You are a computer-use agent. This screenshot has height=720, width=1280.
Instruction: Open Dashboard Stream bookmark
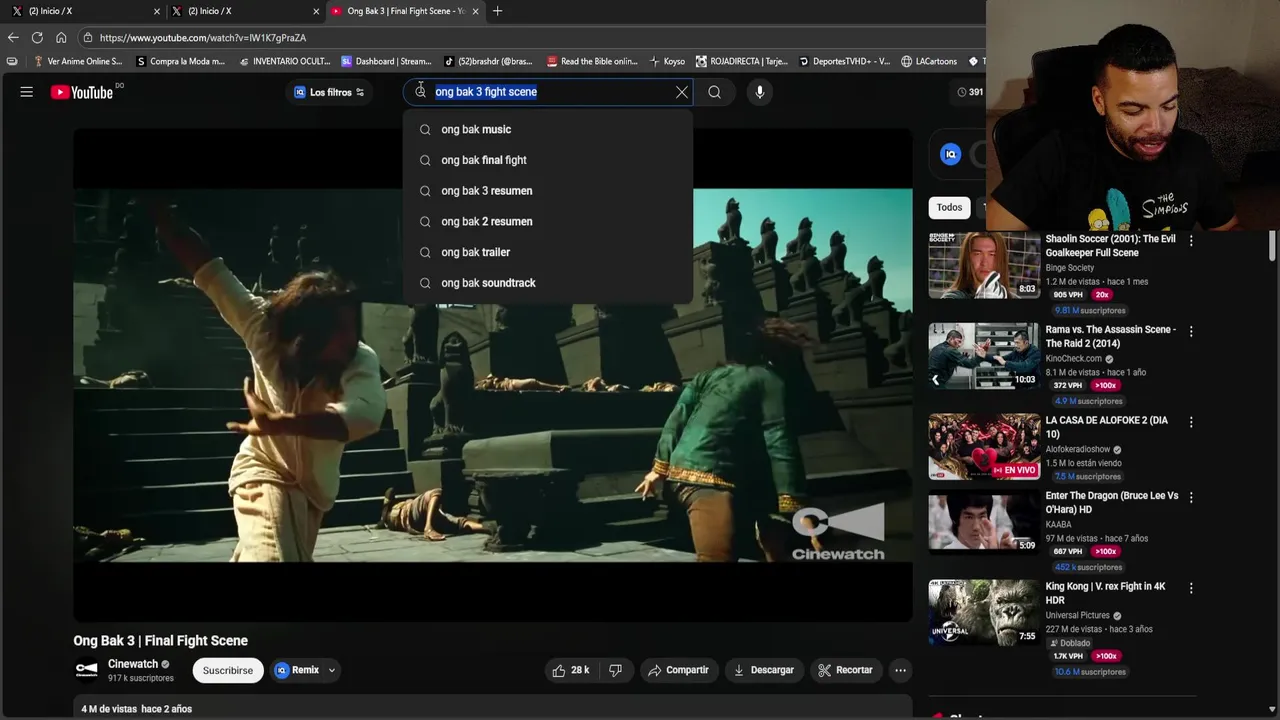click(x=387, y=61)
